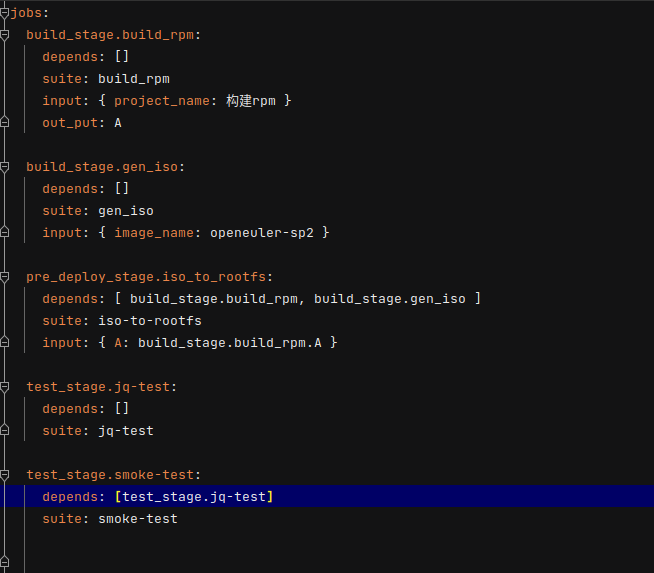The image size is (654, 573).
Task: Click the empty brackets under build_rpm depends
Action: click(x=122, y=57)
